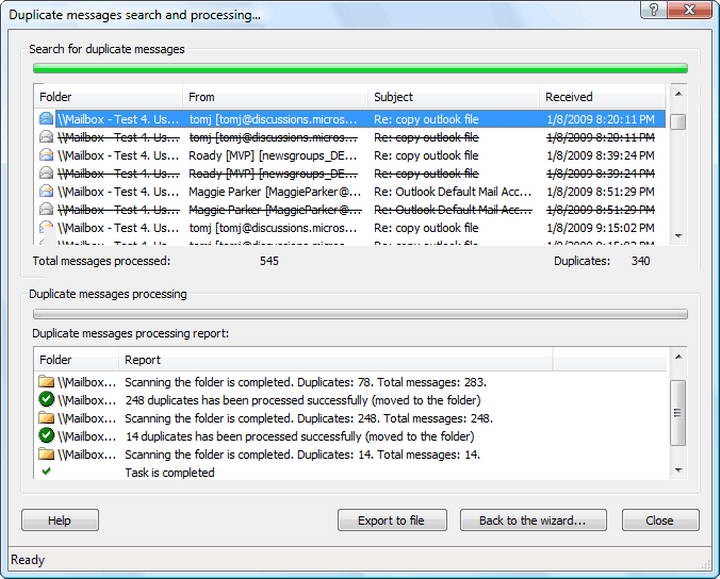The image size is (720, 579).
Task: Click messages list scrollbar thumb
Action: (678, 122)
